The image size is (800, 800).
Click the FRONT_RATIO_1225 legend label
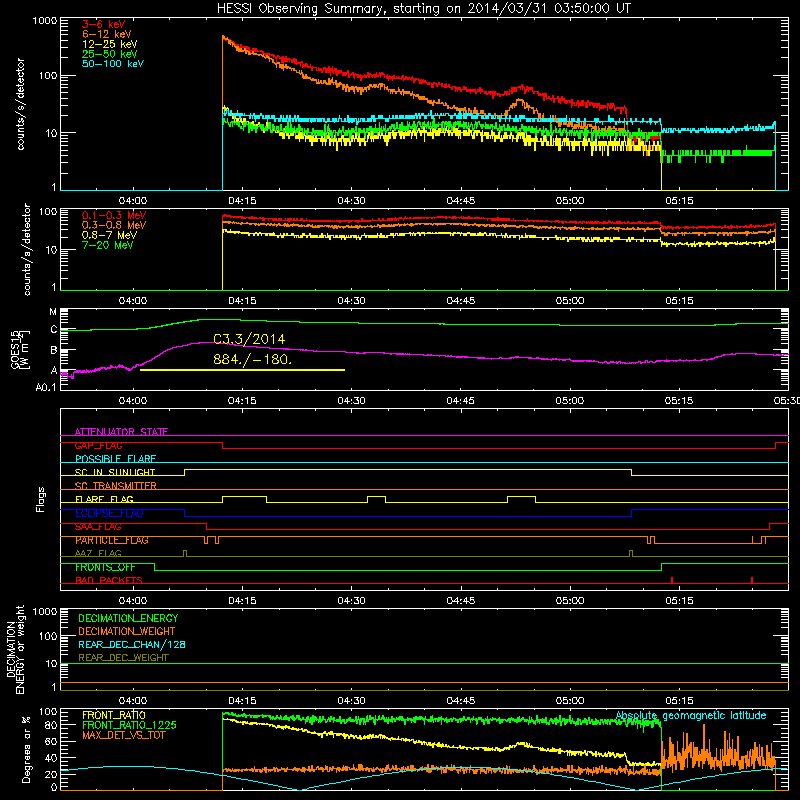point(129,725)
